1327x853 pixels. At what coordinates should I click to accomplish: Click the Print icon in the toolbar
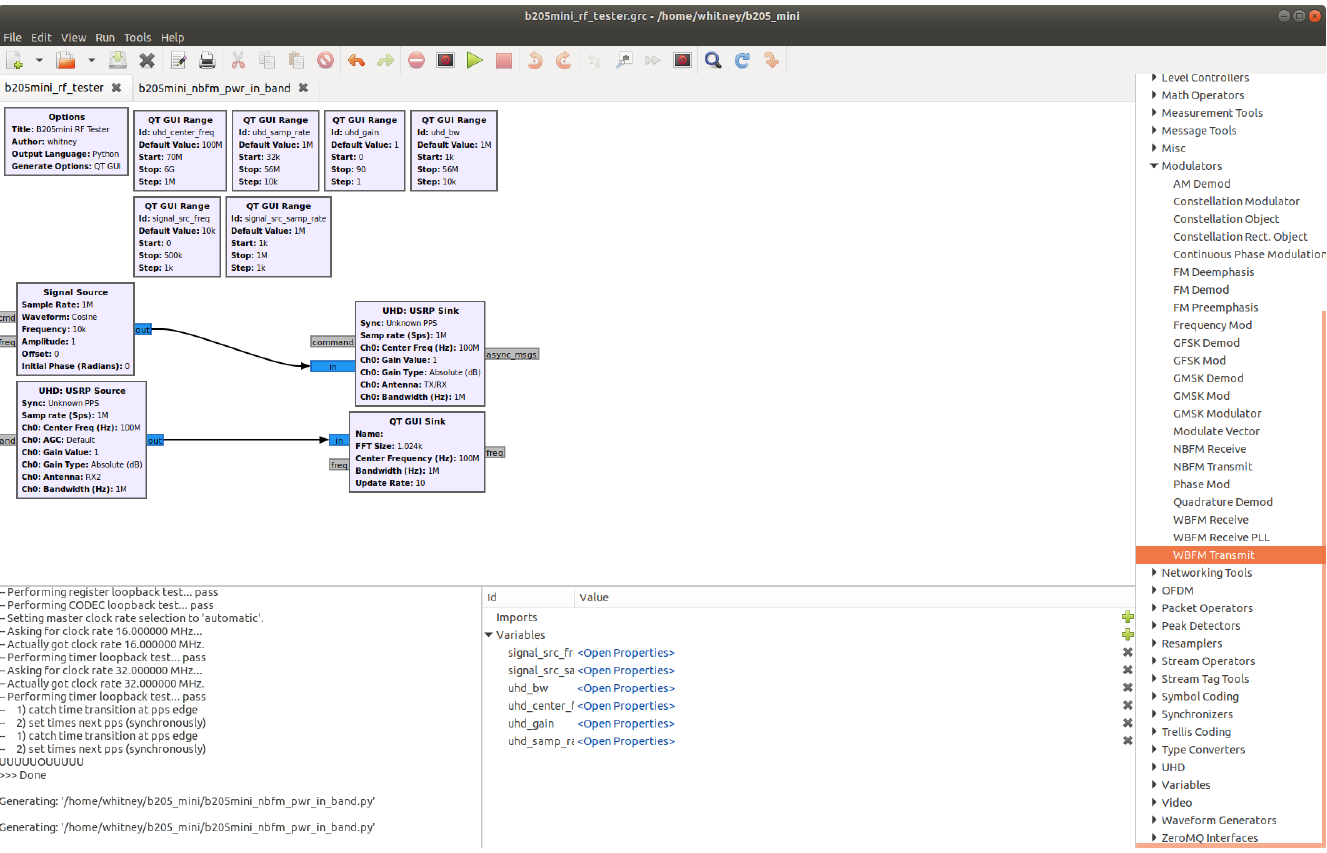pos(207,60)
